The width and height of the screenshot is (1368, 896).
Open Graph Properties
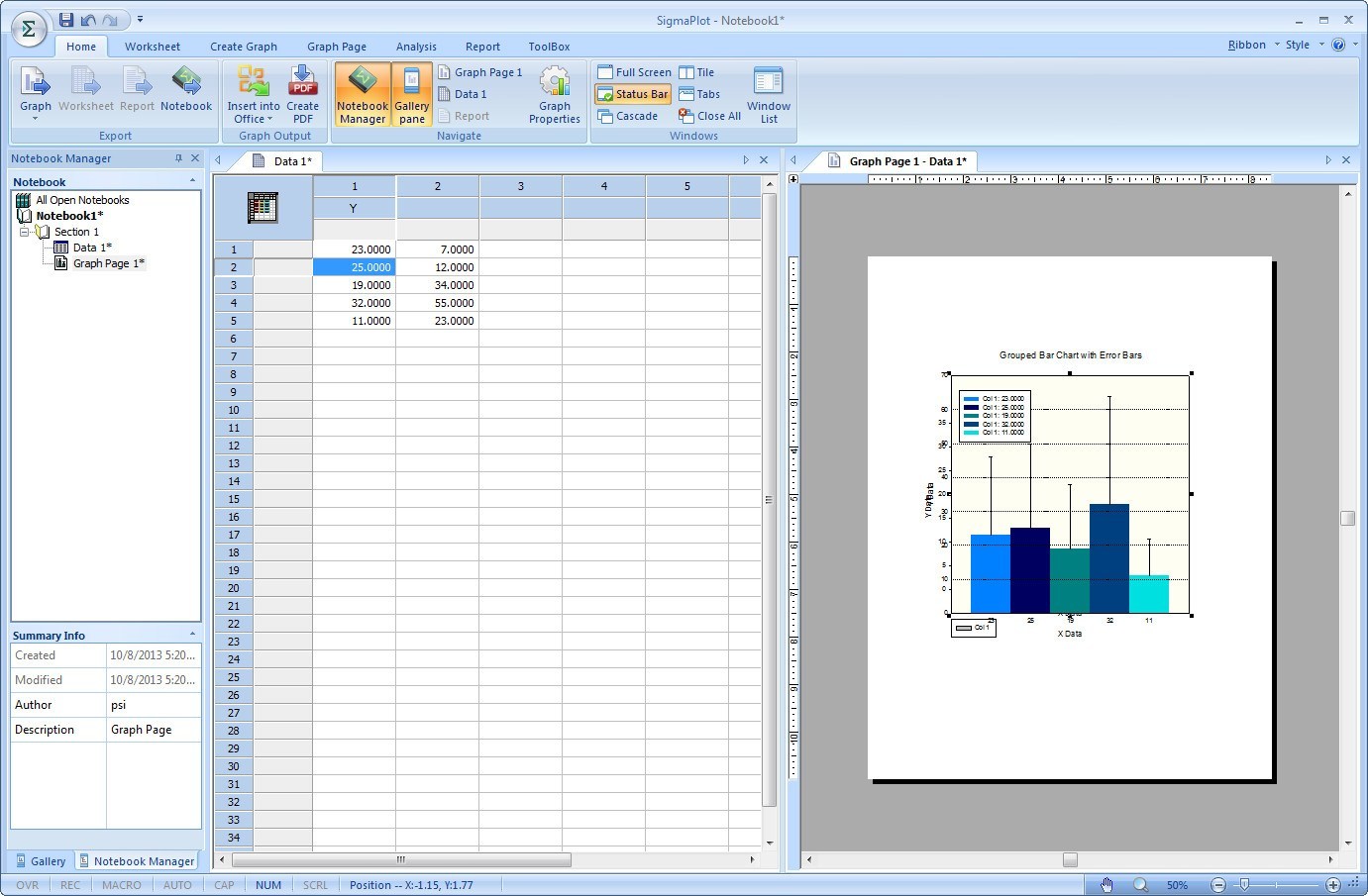555,95
